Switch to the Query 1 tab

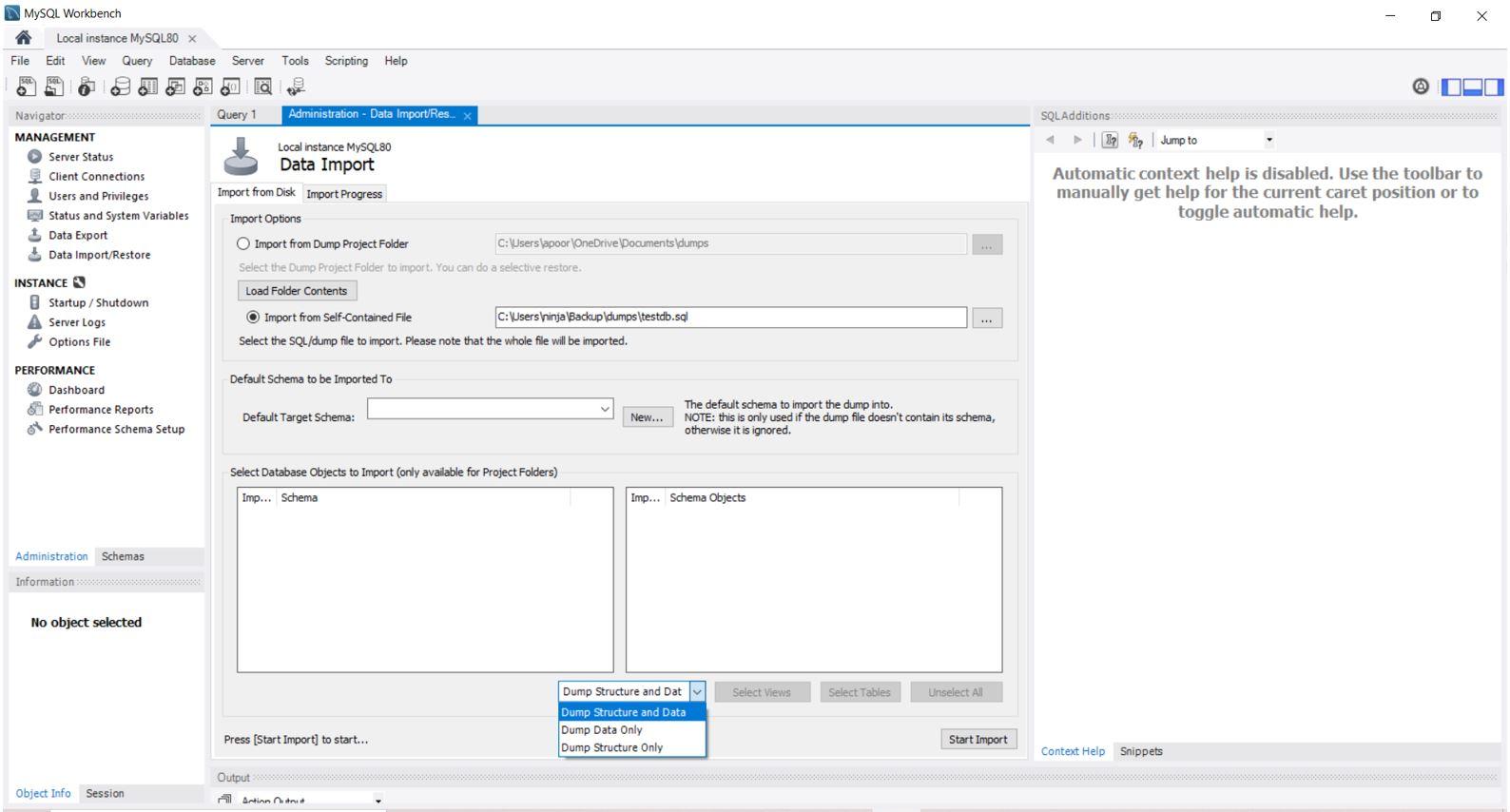click(x=237, y=115)
